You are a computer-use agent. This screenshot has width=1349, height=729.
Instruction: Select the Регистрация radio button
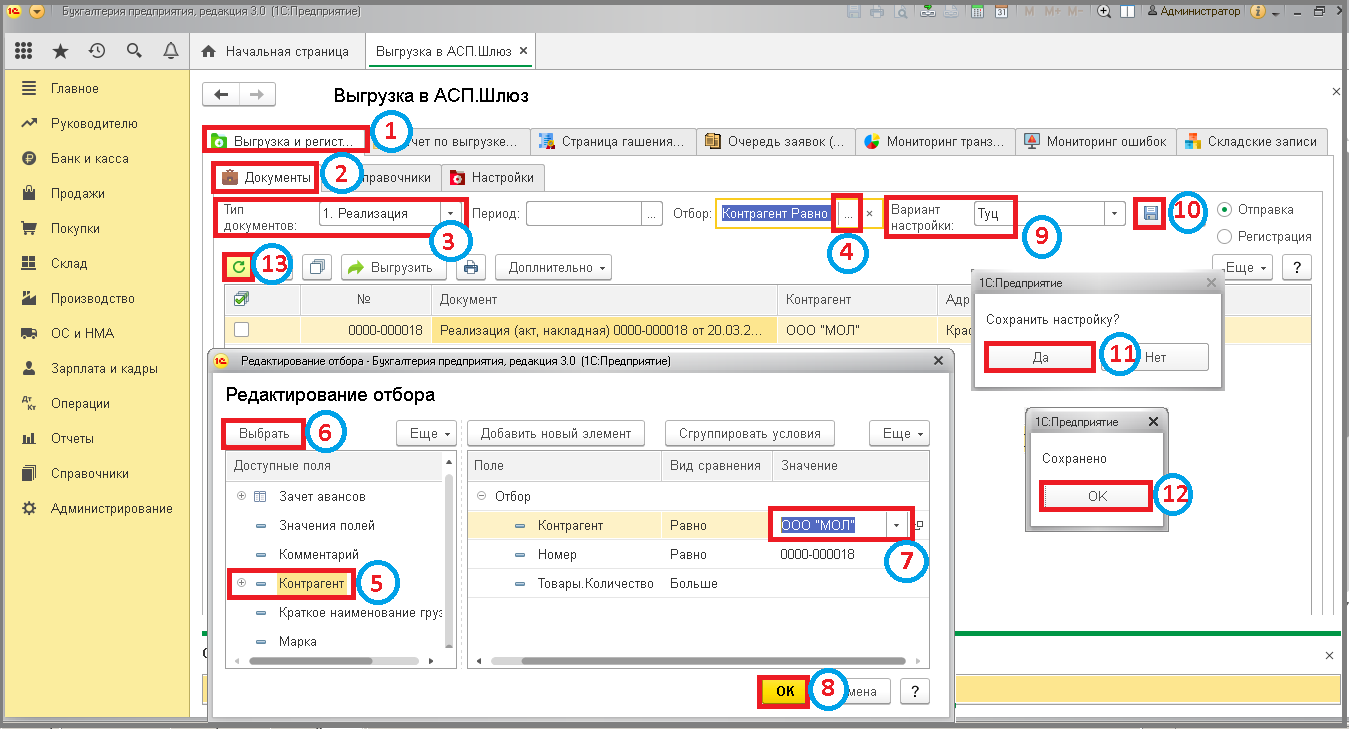tap(1225, 237)
